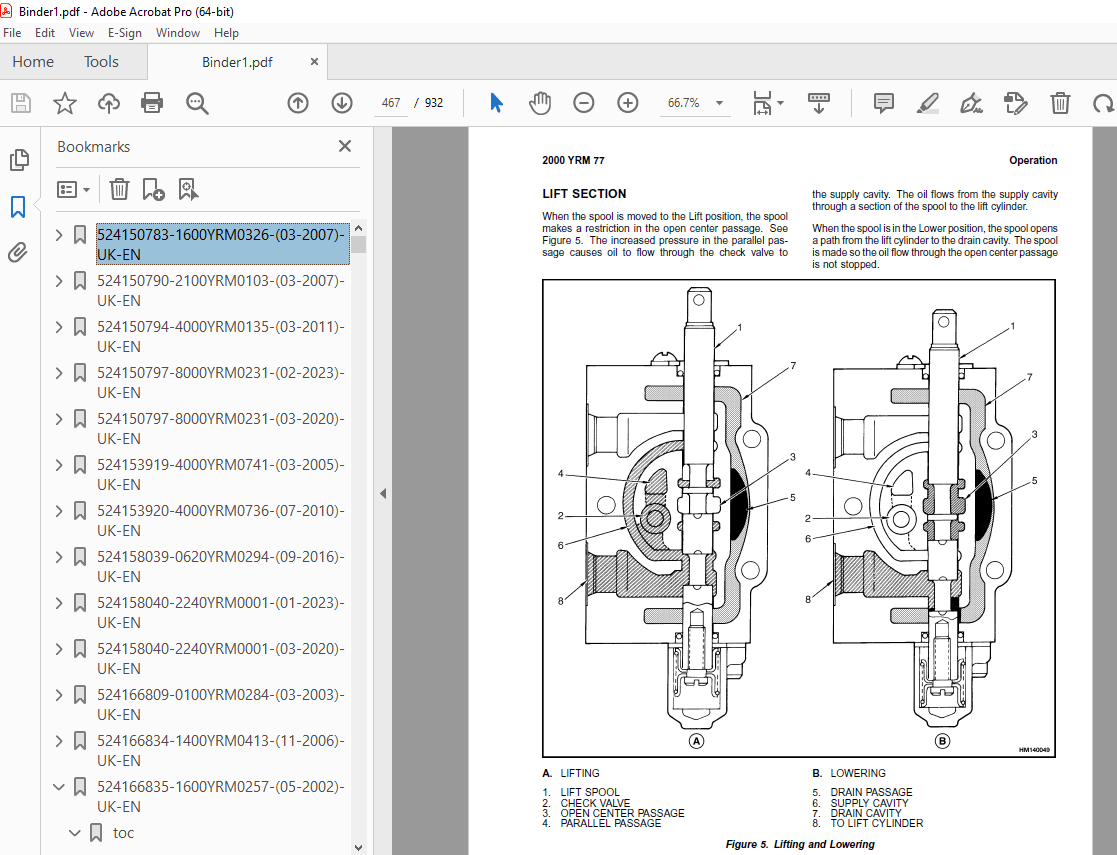Select bookmark 524158040-2240YRM0001-(03-2020)-UK-EN
Viewport: 1117px width, 855px height.
[221, 658]
